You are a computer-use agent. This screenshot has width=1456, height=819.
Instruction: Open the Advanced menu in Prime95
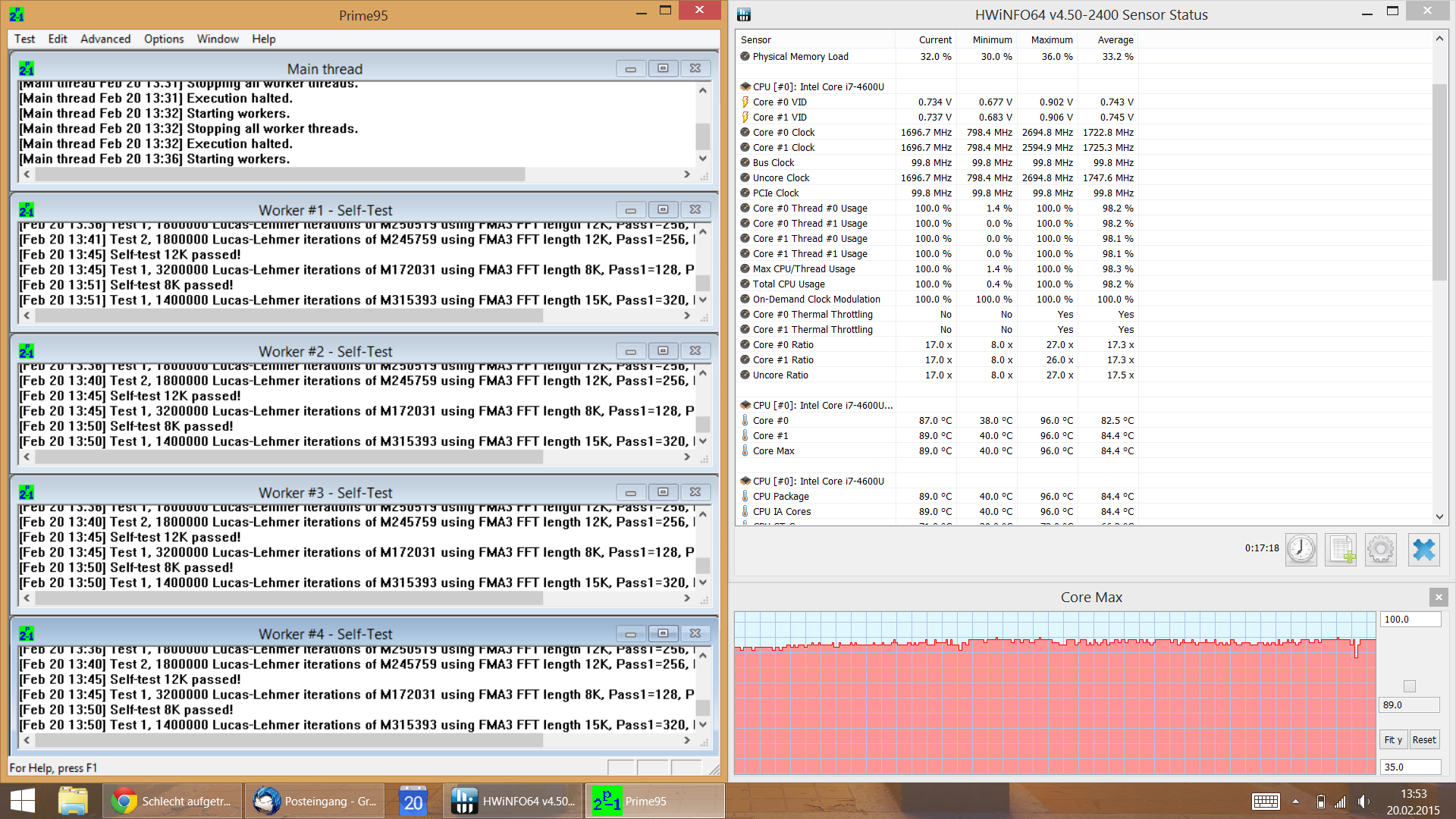[105, 39]
